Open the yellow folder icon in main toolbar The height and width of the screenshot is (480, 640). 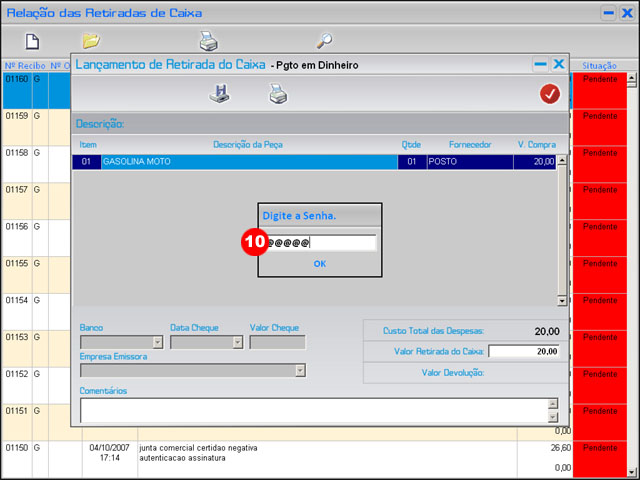click(x=91, y=41)
